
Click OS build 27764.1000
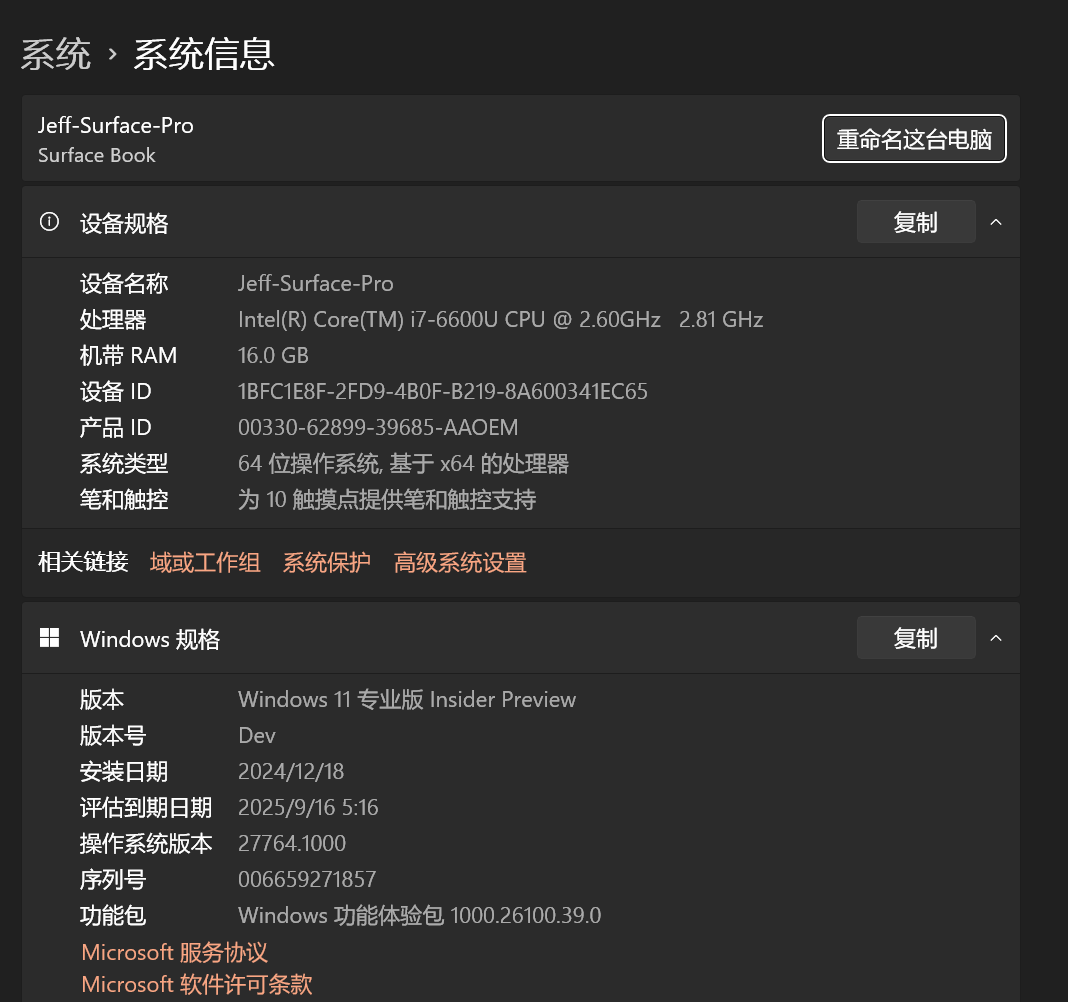coord(292,843)
